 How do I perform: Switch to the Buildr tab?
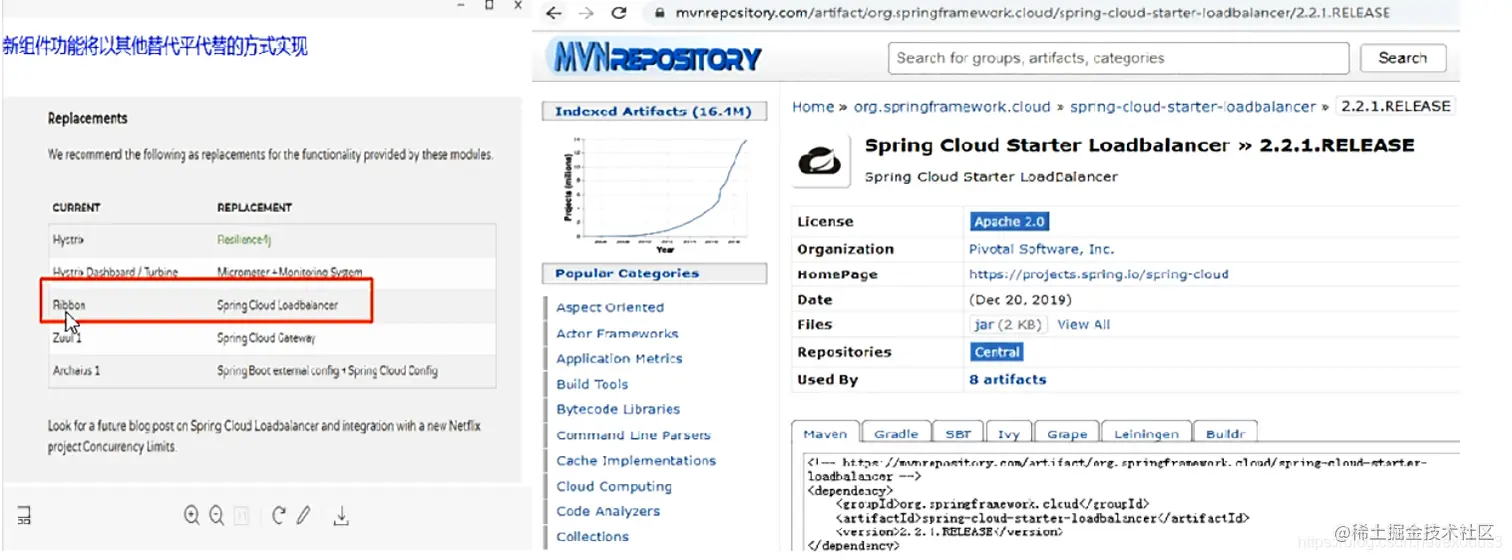(1225, 434)
